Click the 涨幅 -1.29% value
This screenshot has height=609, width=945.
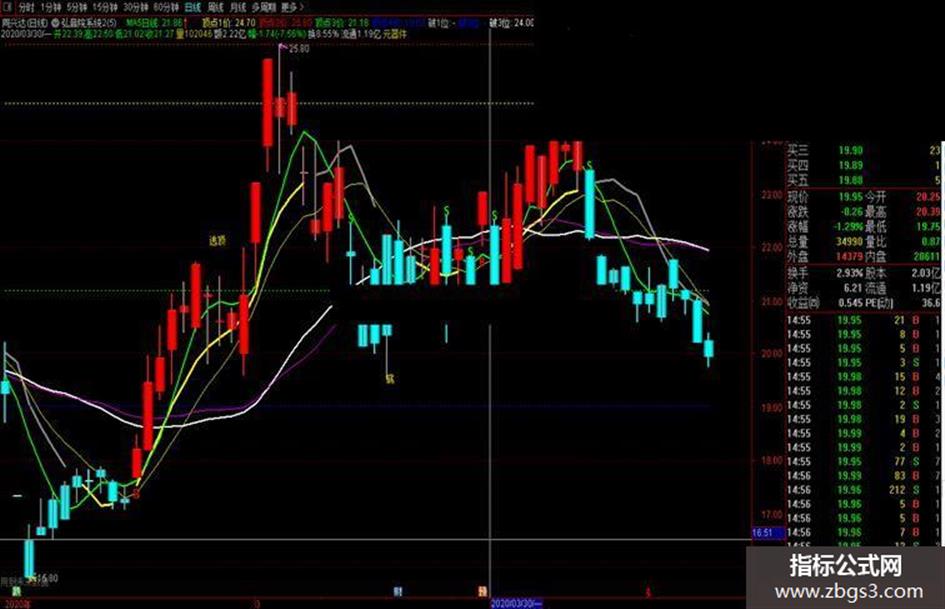[x=849, y=227]
